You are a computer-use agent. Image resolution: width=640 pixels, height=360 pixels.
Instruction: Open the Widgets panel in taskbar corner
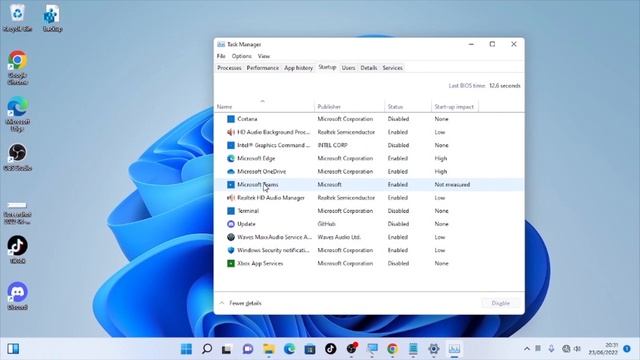pyautogui.click(x=13, y=349)
